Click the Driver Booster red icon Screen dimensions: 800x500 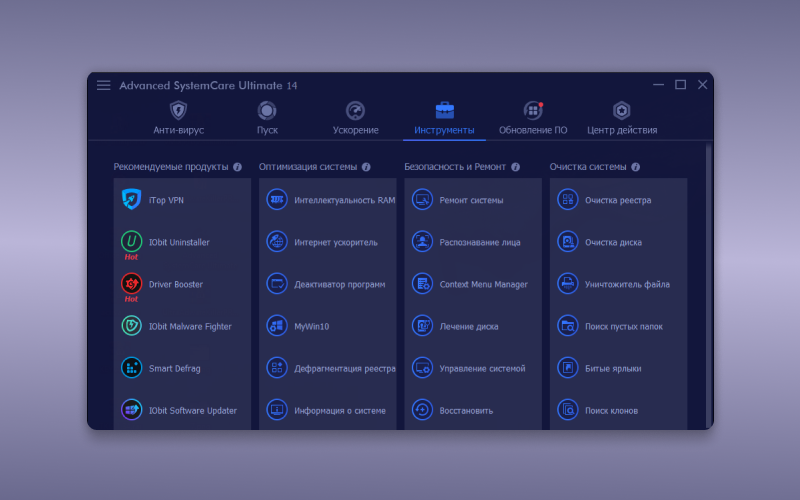tap(132, 283)
